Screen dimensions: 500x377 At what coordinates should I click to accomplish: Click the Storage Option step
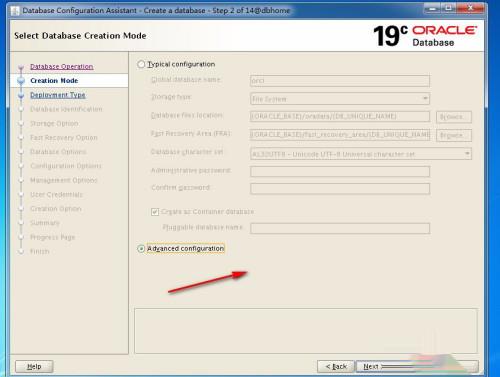[54, 123]
